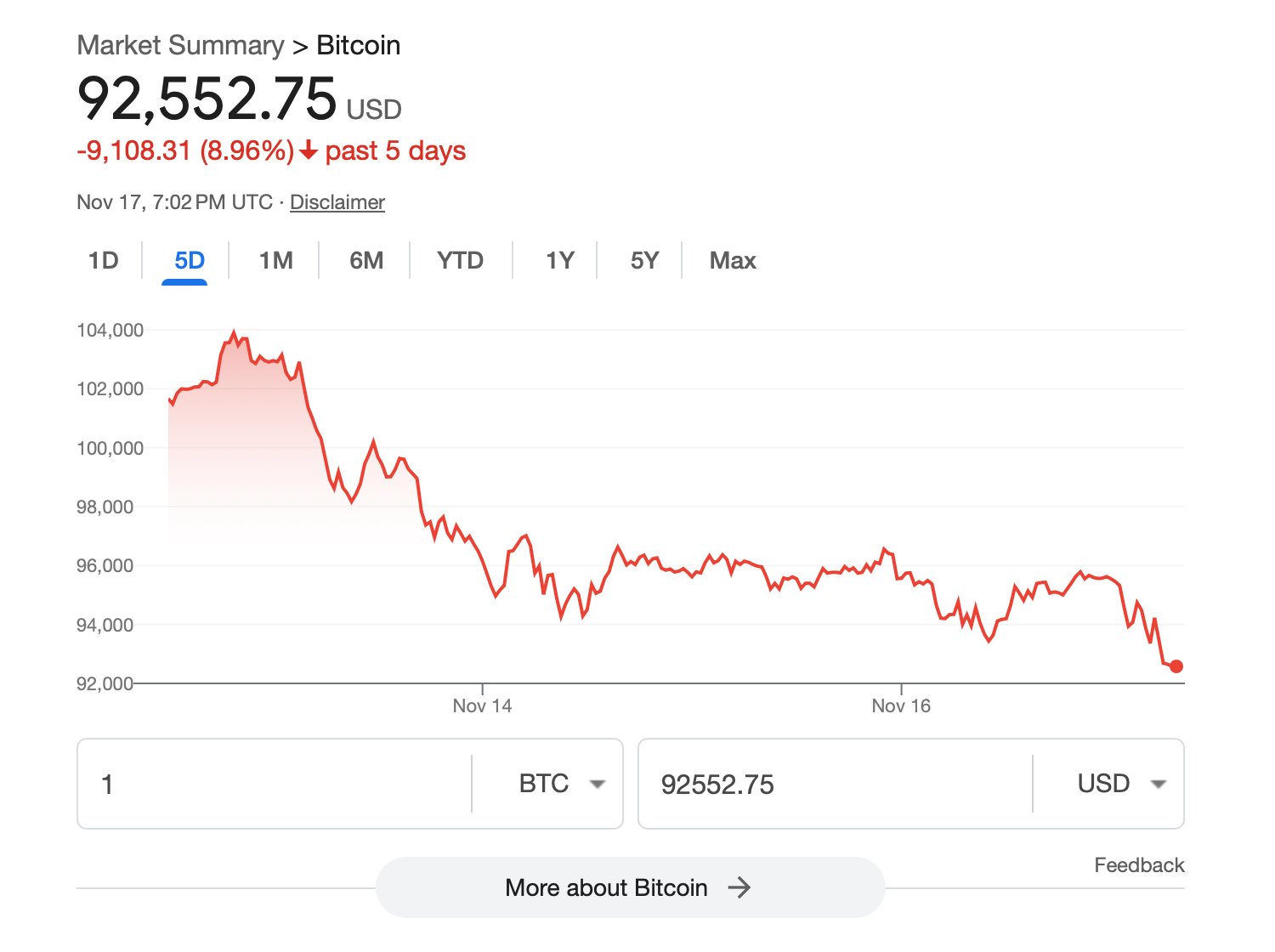Viewport: 1275px width, 952px height.
Task: Open the Disclaimer link
Action: [x=337, y=202]
